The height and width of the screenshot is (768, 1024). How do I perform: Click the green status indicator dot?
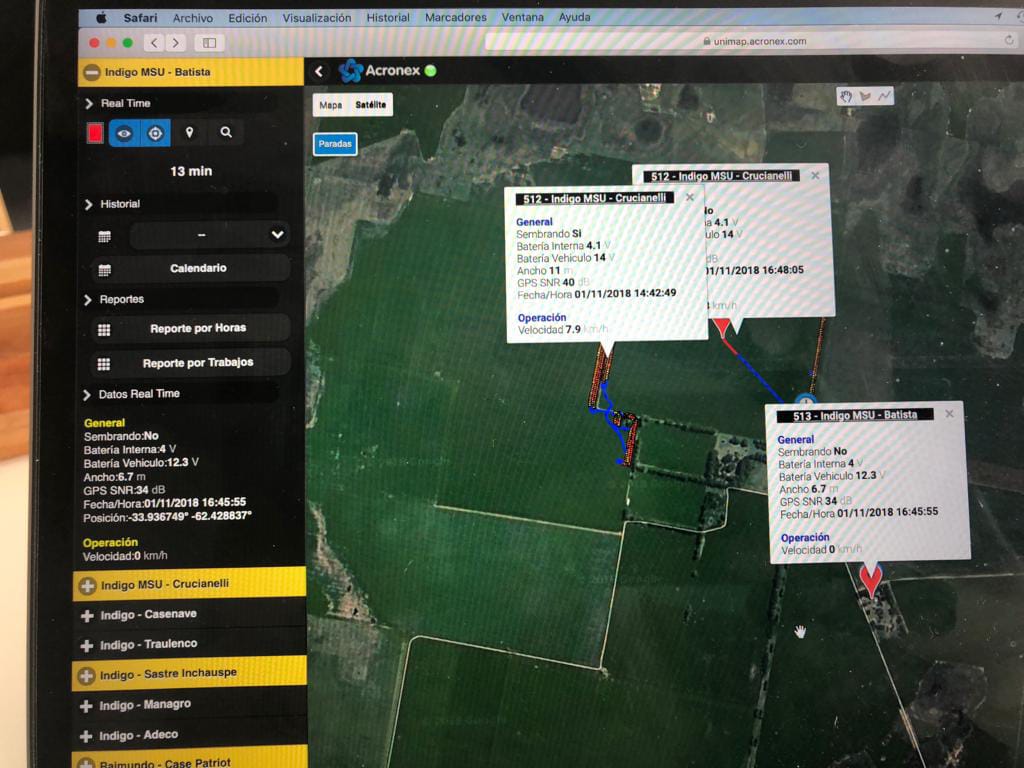430,71
